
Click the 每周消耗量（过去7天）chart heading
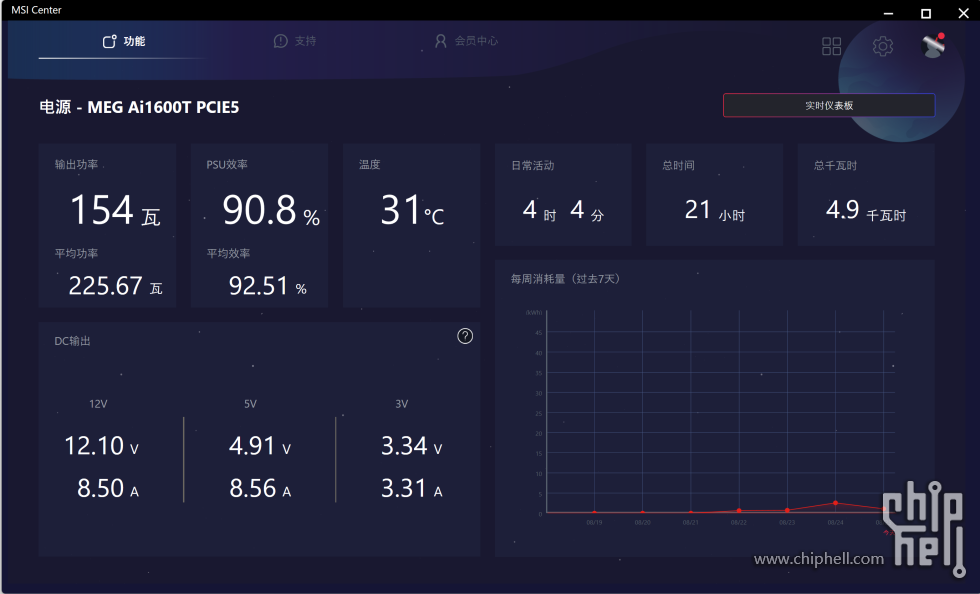pos(565,279)
